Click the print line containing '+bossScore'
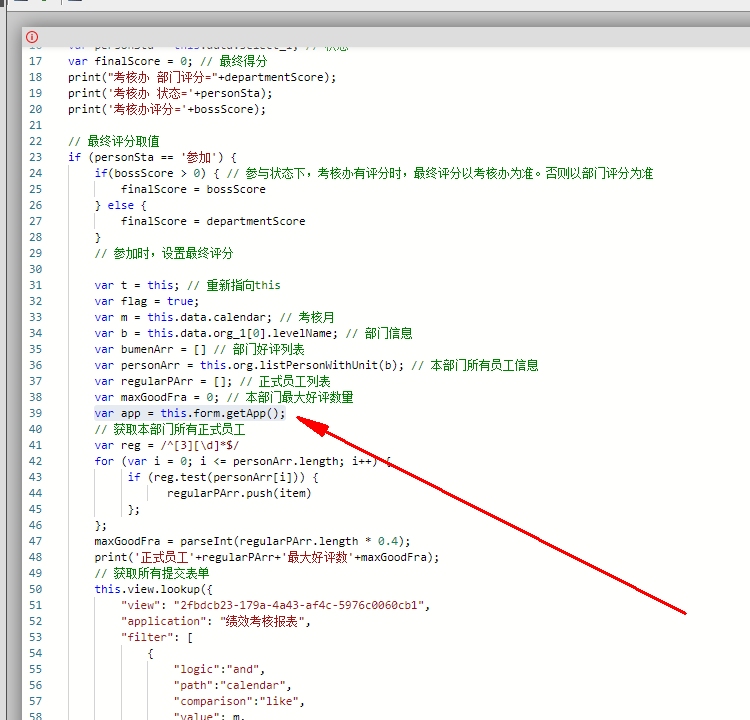This screenshot has width=750, height=720. 166,109
